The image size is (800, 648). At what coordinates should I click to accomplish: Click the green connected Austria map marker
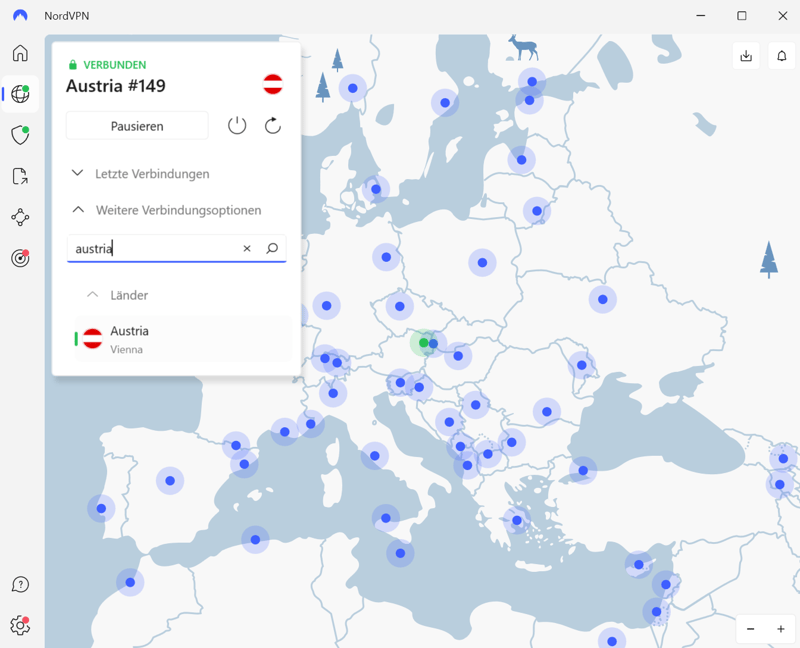click(423, 343)
